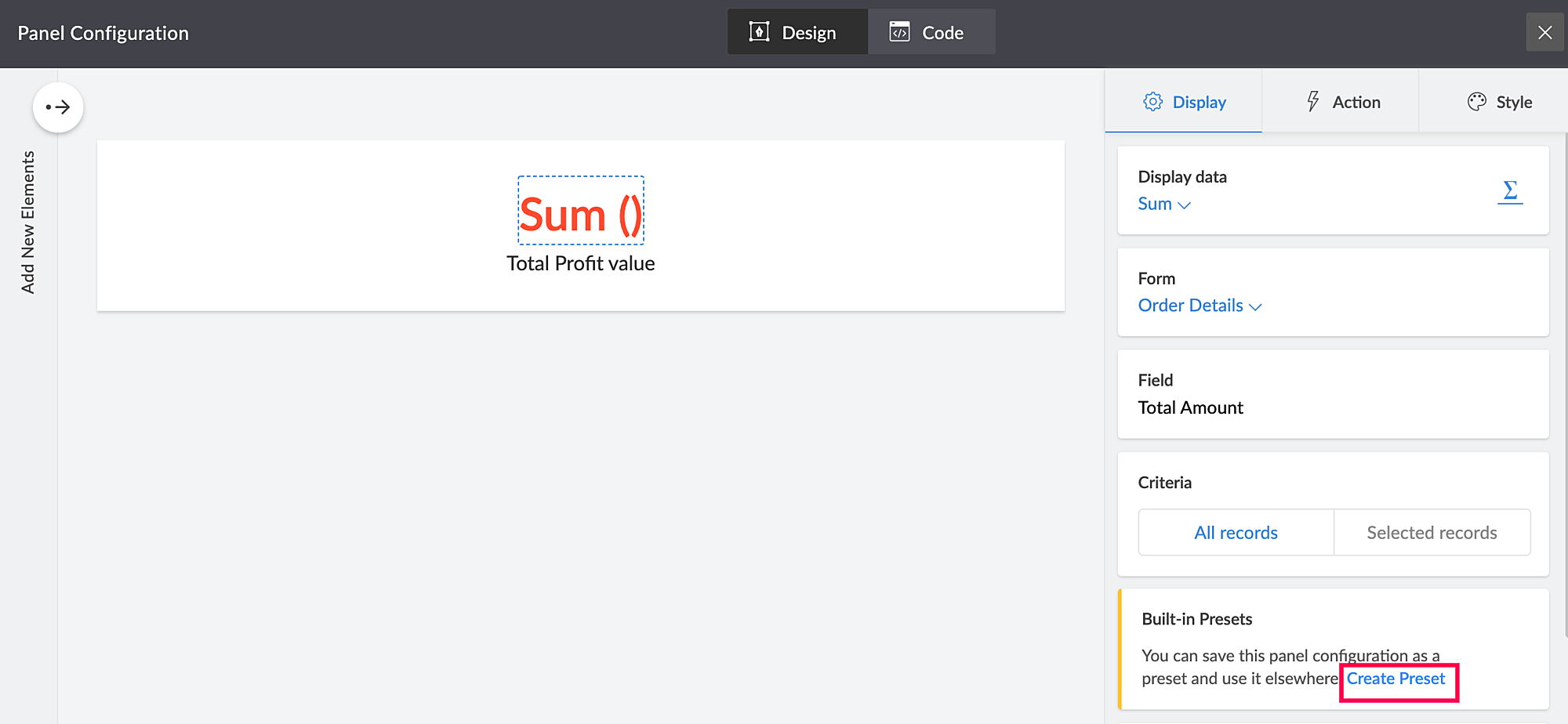Screen dimensions: 1568x724
Task: Switch to the Action tab
Action: (x=1342, y=102)
